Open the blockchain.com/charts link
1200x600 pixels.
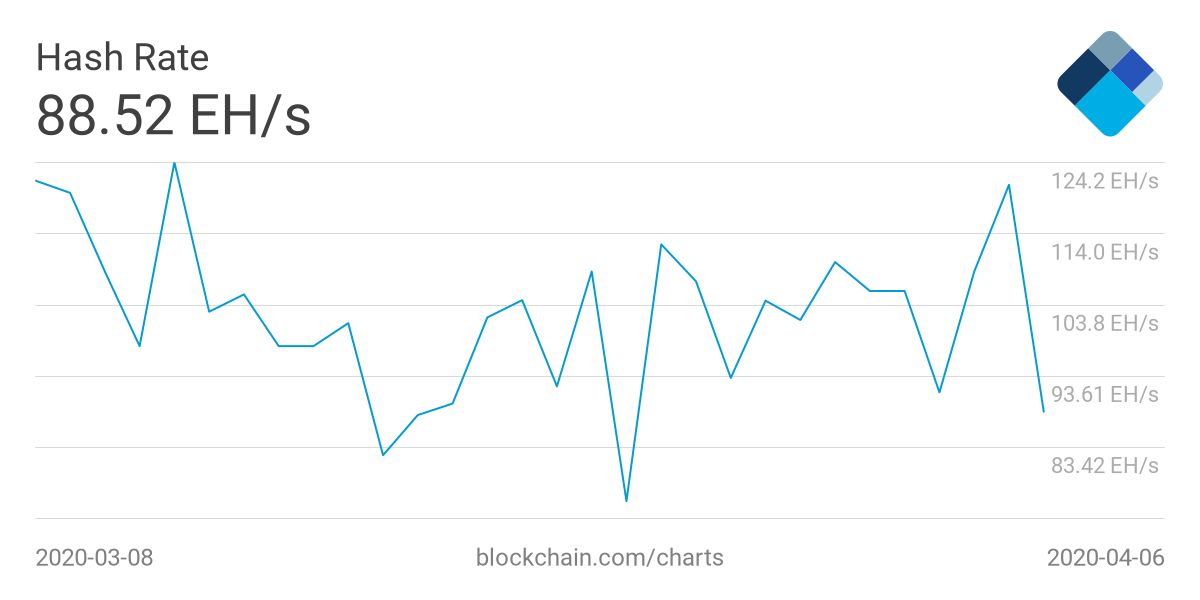(x=600, y=557)
